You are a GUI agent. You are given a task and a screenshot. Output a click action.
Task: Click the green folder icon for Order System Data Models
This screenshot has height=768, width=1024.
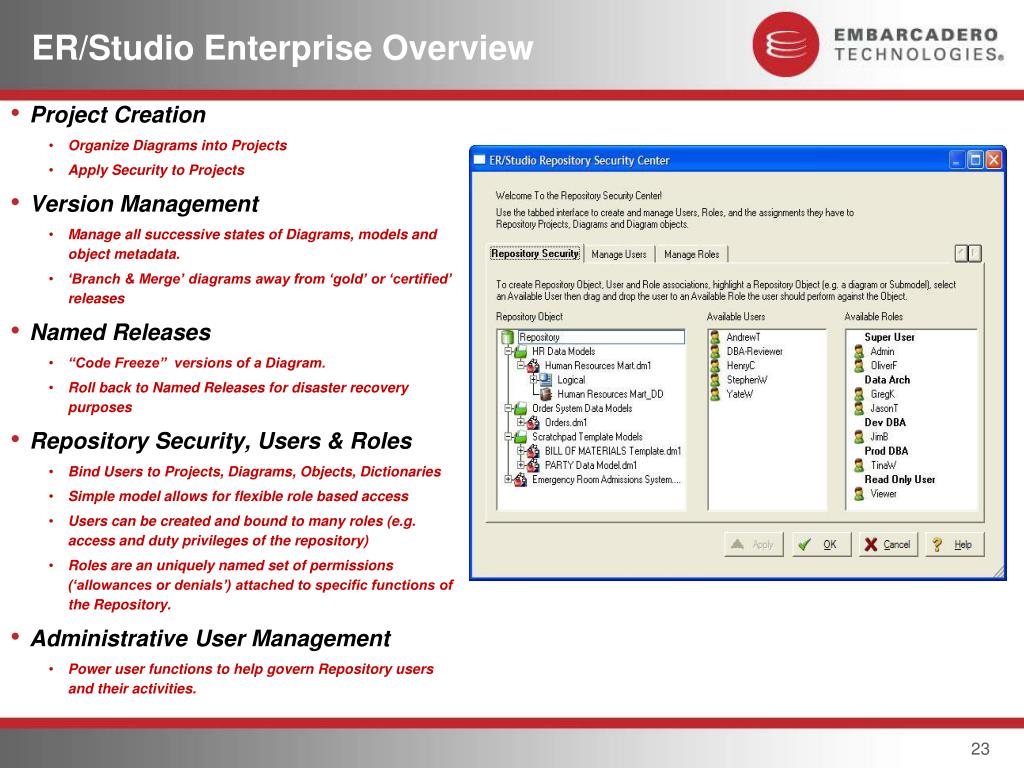tap(520, 409)
